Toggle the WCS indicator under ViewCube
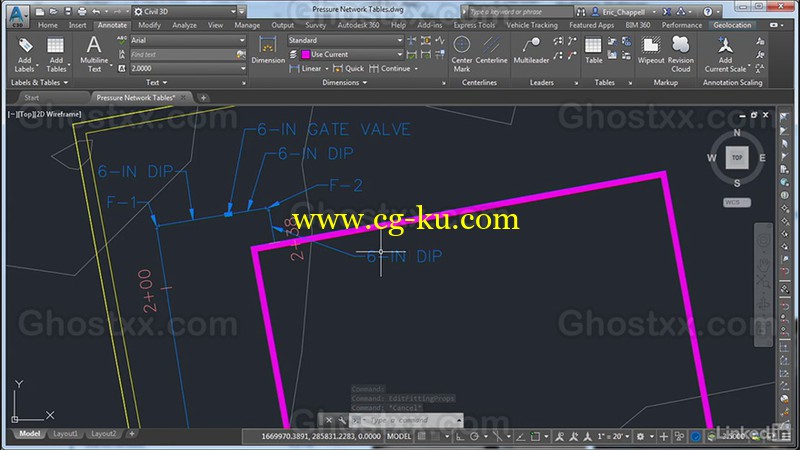Screen dimensions: 800x450 point(737,203)
